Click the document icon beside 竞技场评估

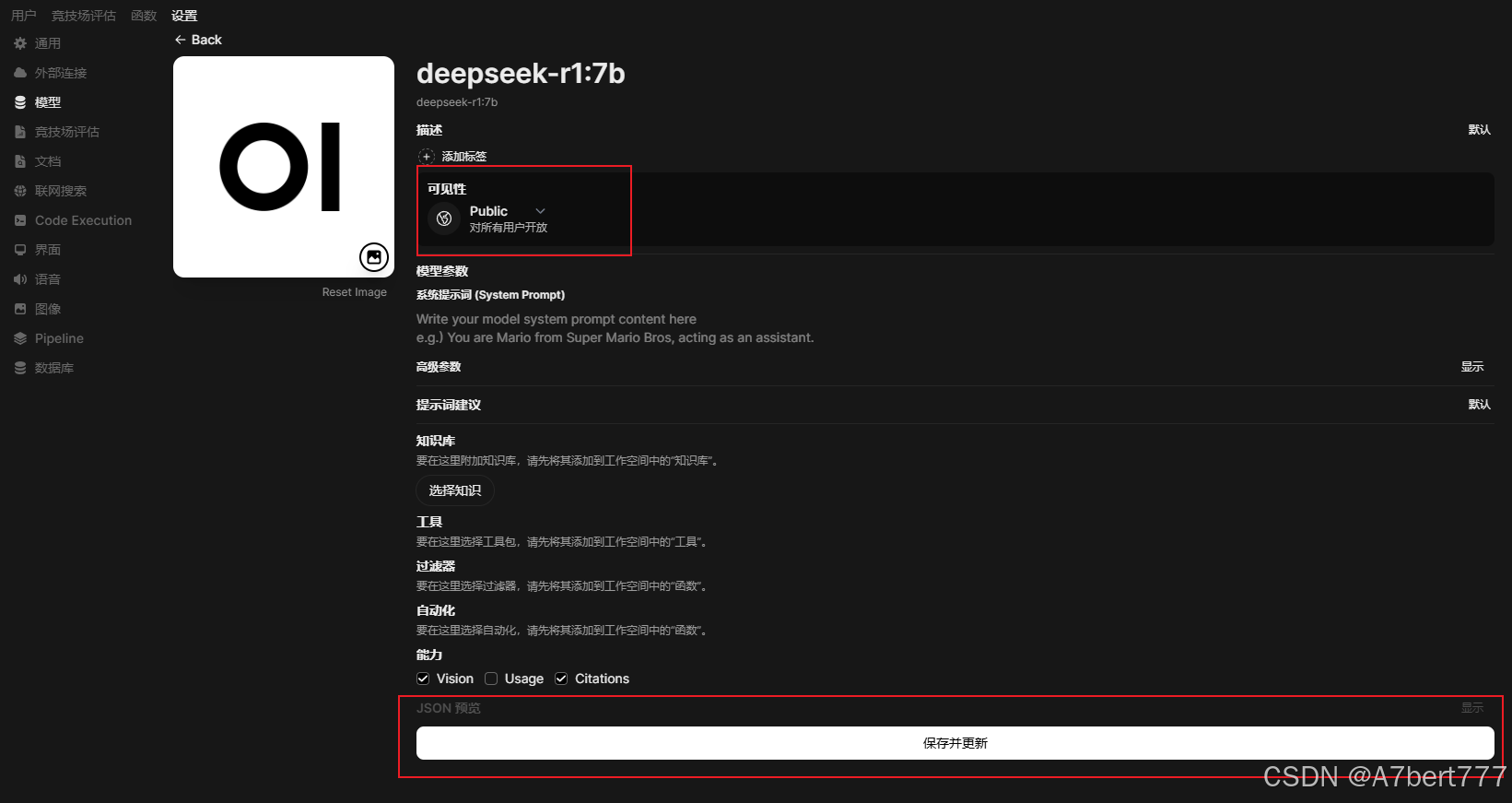[x=20, y=132]
